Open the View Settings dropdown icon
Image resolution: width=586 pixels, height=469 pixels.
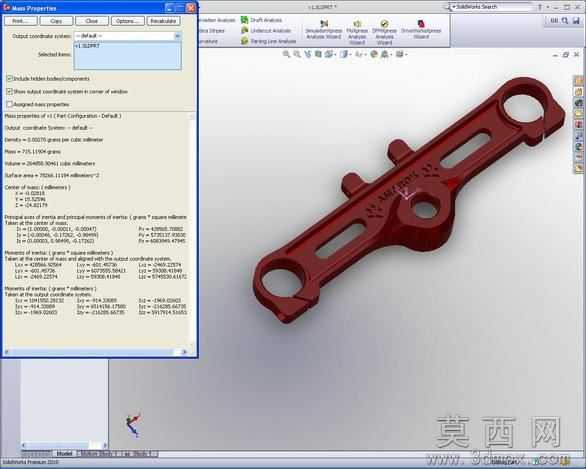click(x=401, y=54)
